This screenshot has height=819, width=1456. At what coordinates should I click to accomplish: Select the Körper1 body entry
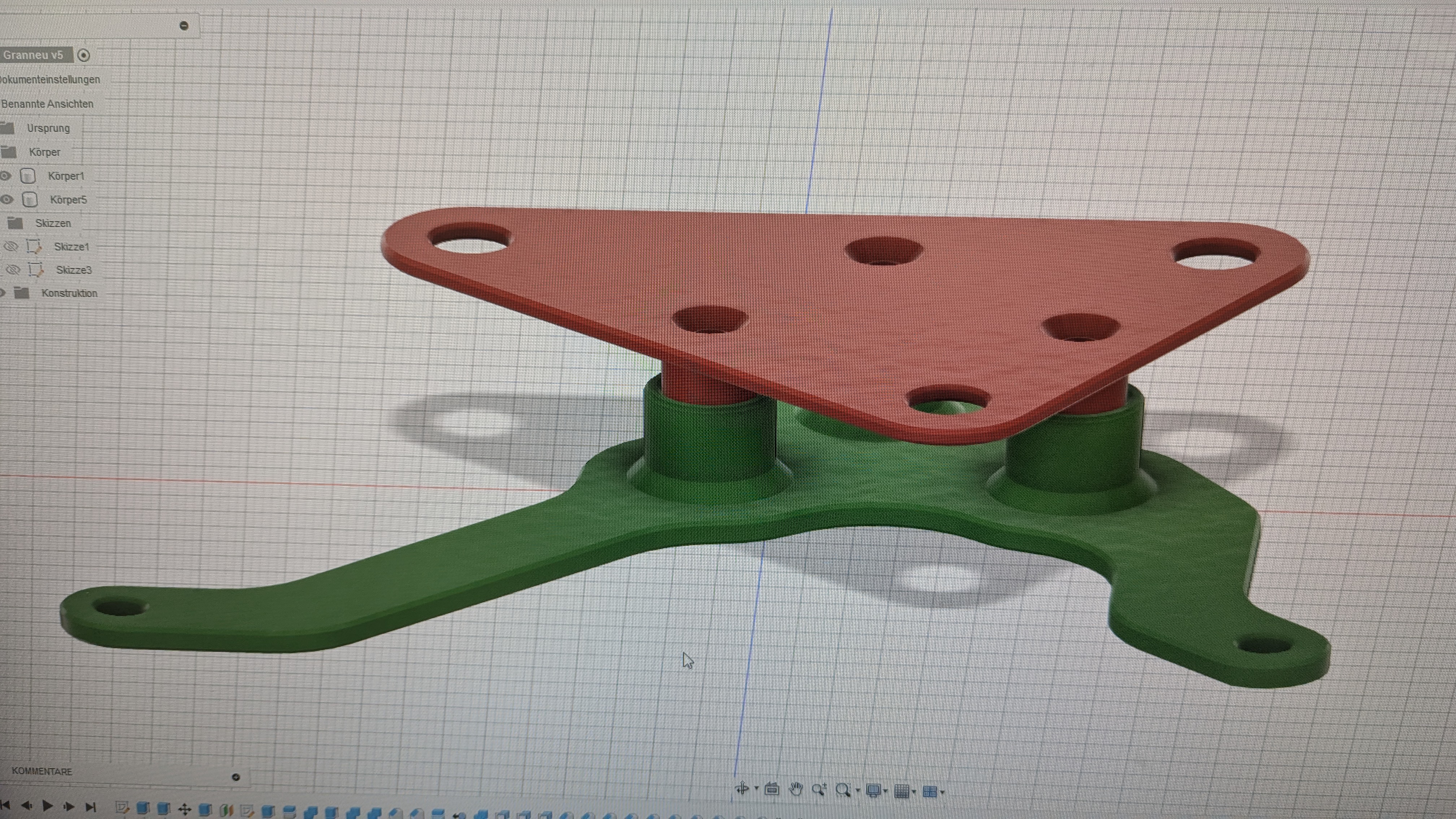point(66,176)
